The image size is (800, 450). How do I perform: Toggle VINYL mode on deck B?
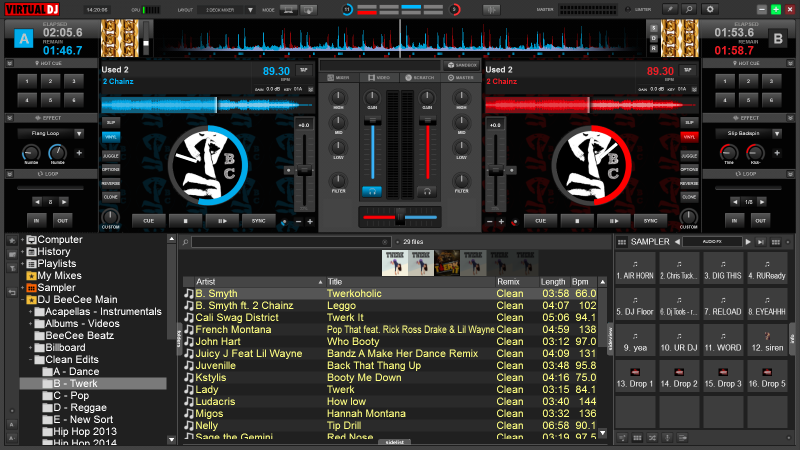click(689, 137)
